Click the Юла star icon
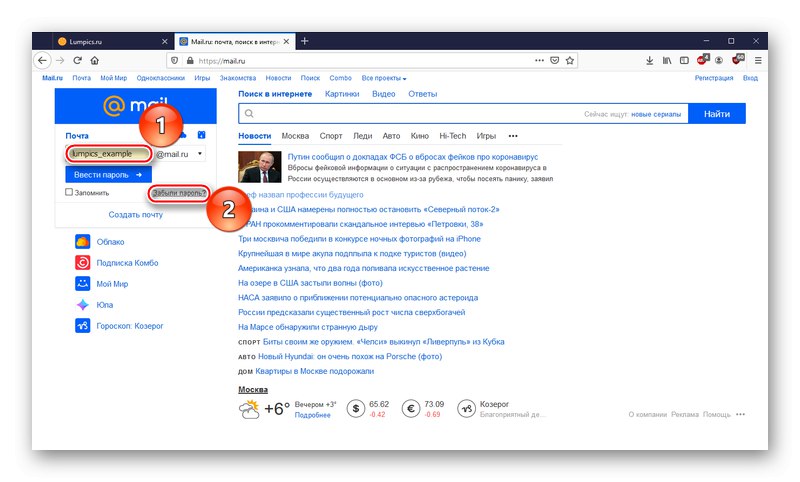This screenshot has width=800, height=482. 83,305
